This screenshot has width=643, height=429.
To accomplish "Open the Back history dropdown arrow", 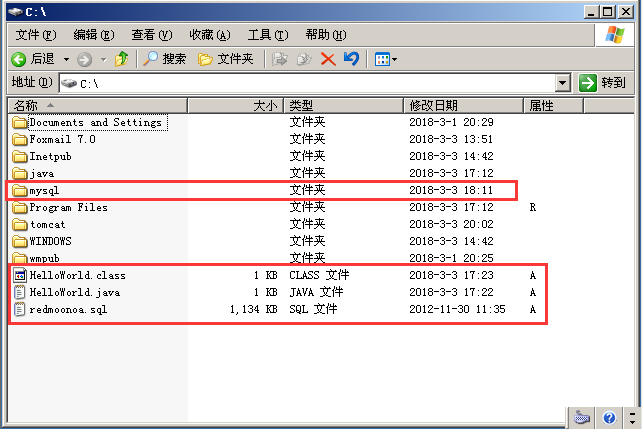I will (66, 60).
